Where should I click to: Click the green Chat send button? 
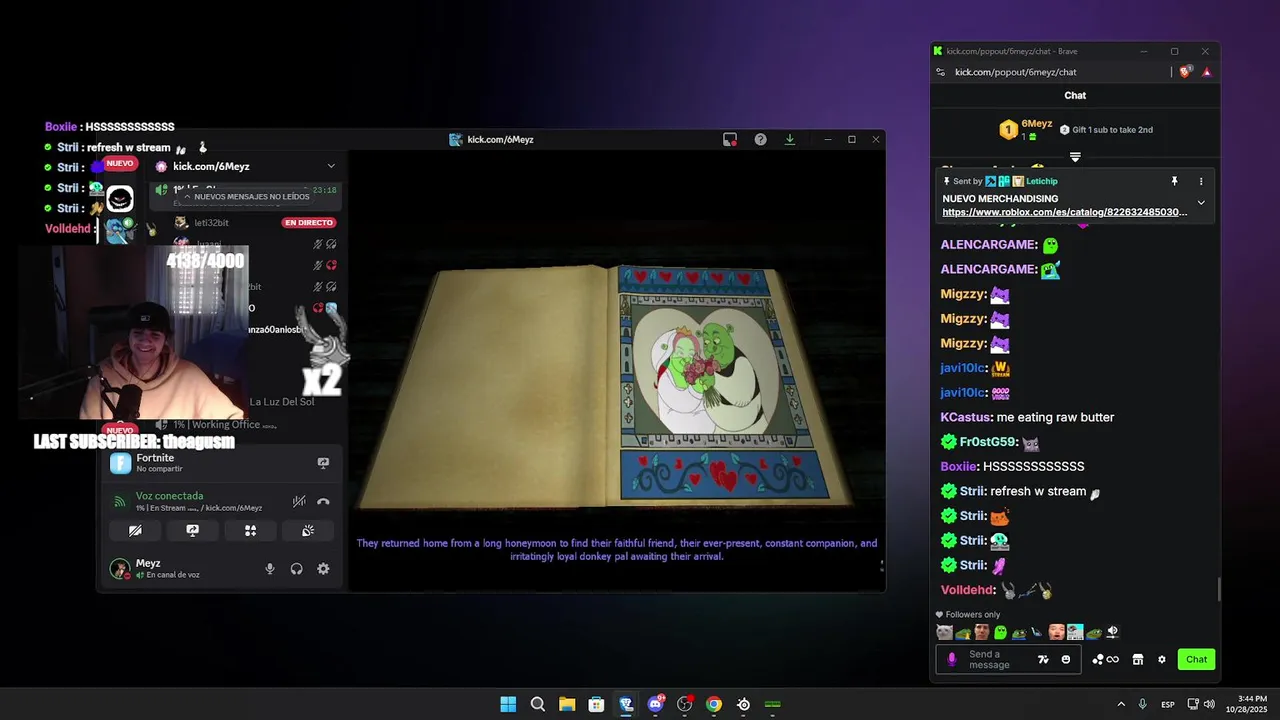(x=1197, y=659)
